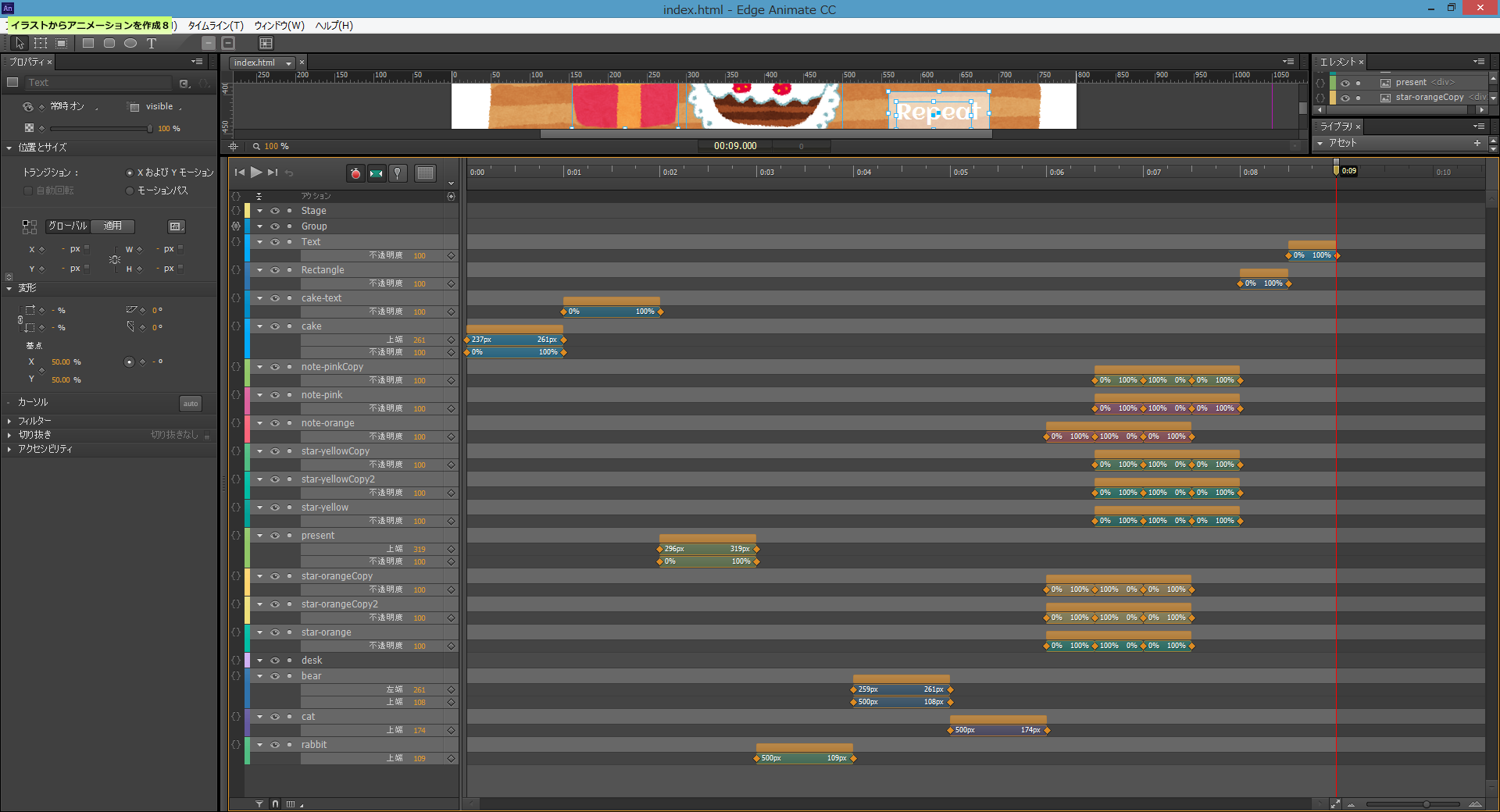The image size is (1500, 812).
Task: Open the ヘルプ(H) menu
Action: pos(334,26)
